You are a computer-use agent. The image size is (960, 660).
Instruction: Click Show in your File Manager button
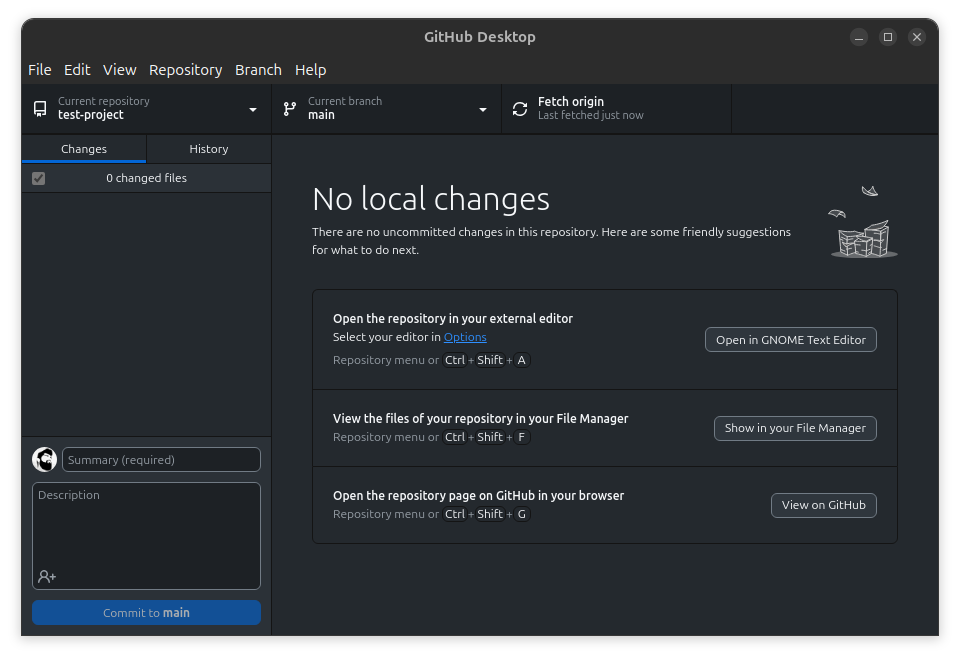pyautogui.click(x=795, y=428)
